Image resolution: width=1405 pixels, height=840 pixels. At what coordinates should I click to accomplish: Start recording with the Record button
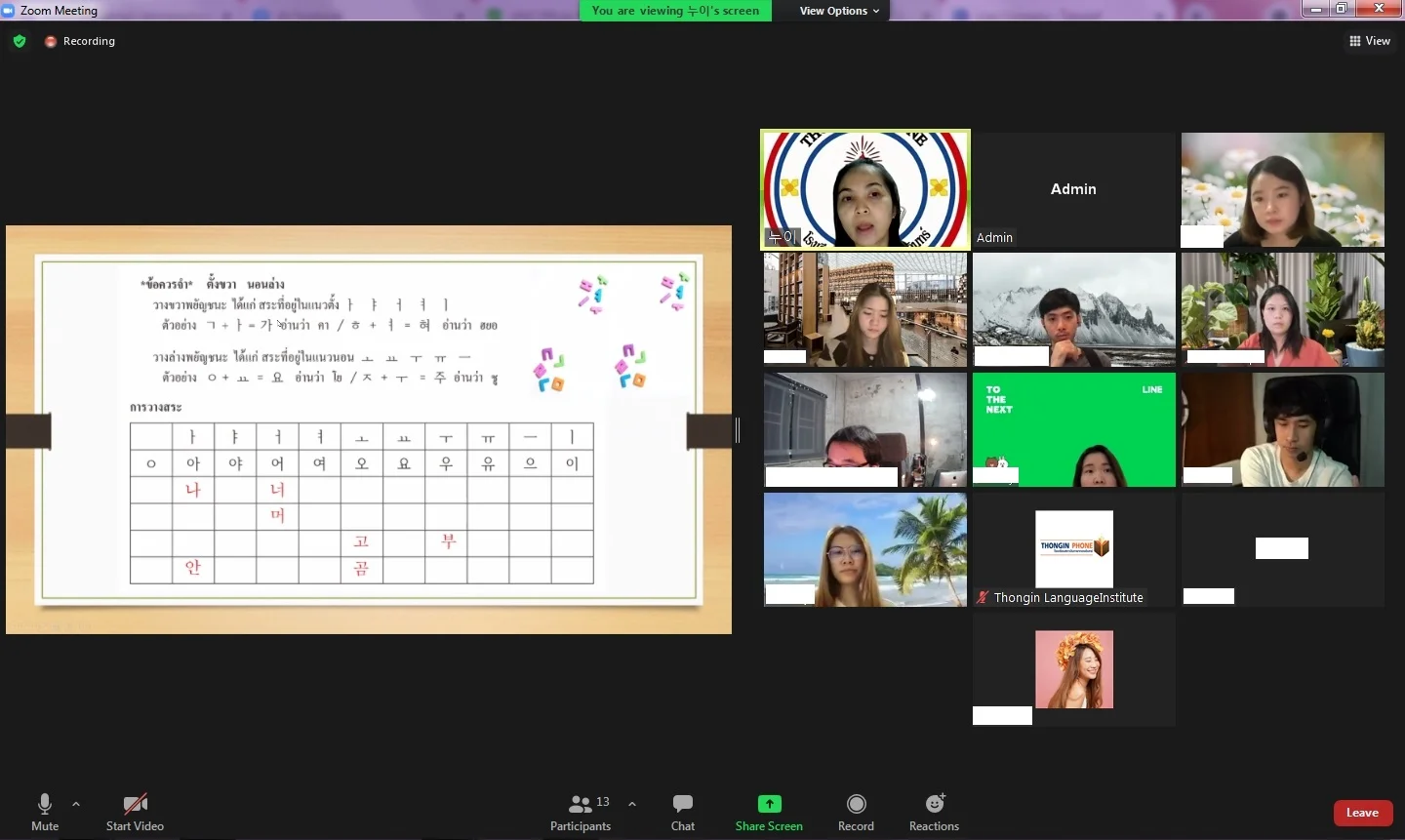click(856, 811)
